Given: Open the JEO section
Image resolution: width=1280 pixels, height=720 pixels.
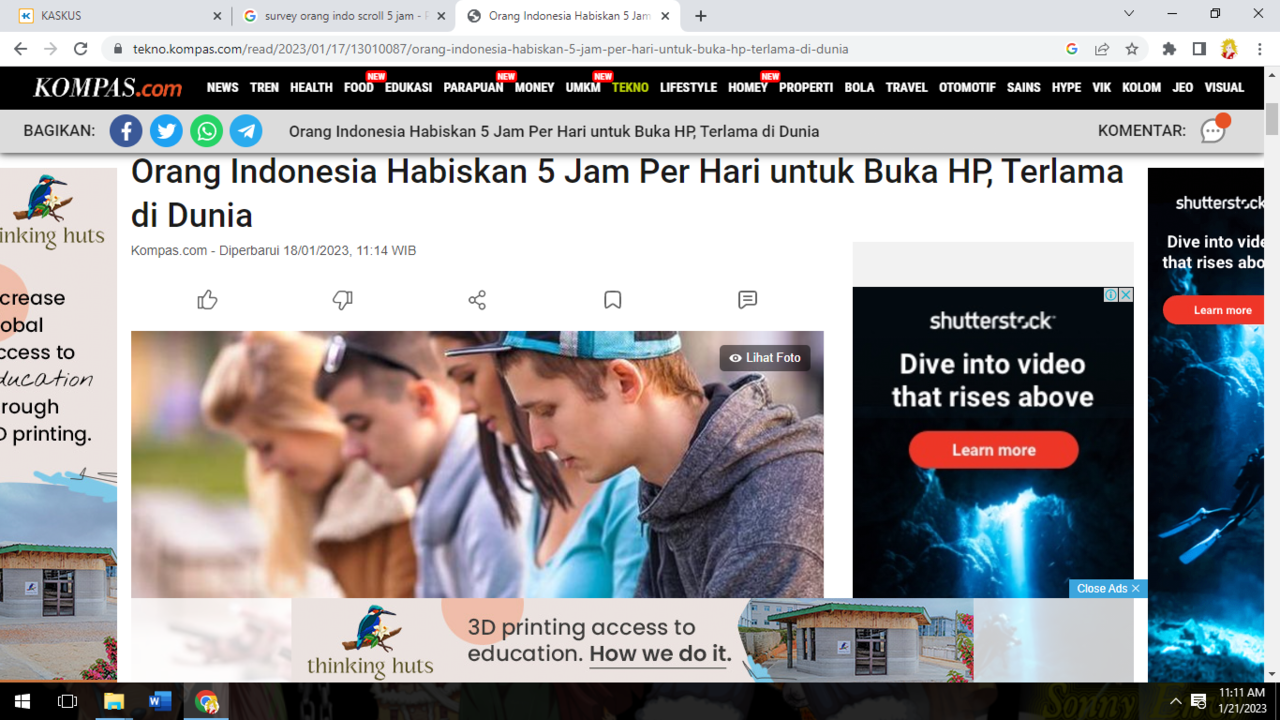Looking at the screenshot, I should (x=1183, y=87).
